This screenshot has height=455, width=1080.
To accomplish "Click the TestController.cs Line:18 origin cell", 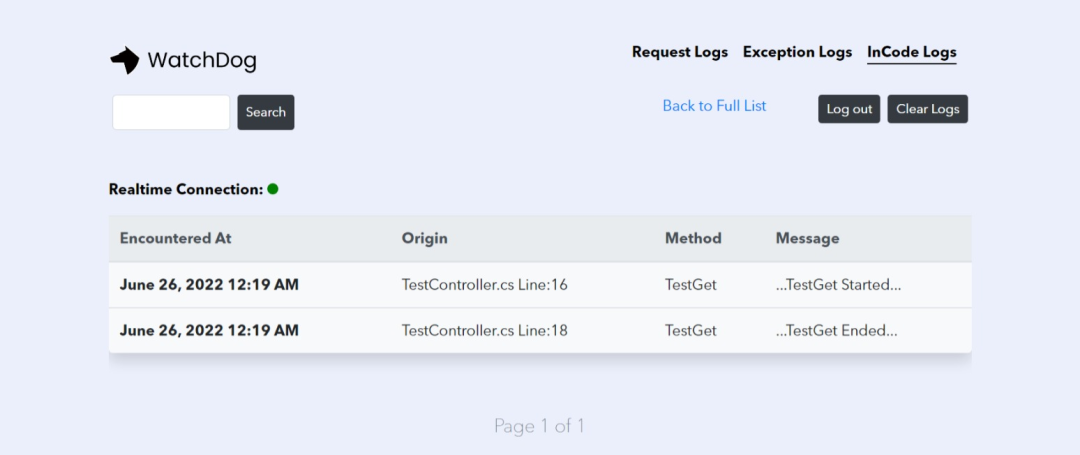I will pyautogui.click(x=484, y=330).
